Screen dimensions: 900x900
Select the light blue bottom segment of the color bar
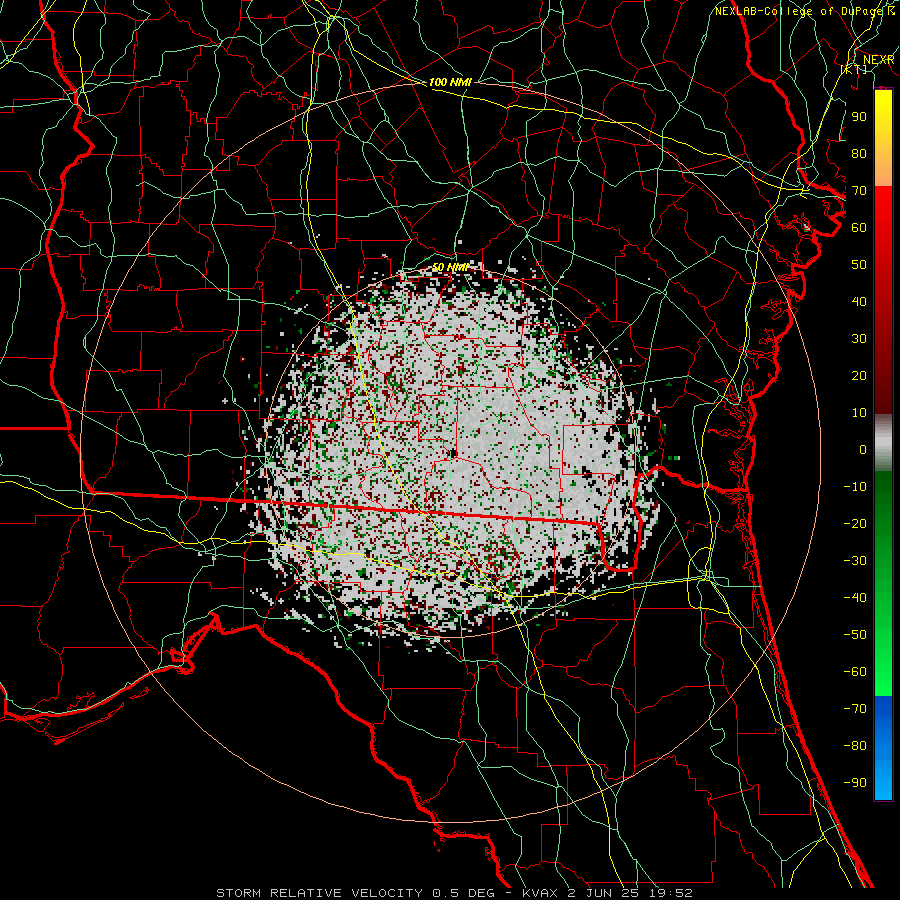[883, 778]
